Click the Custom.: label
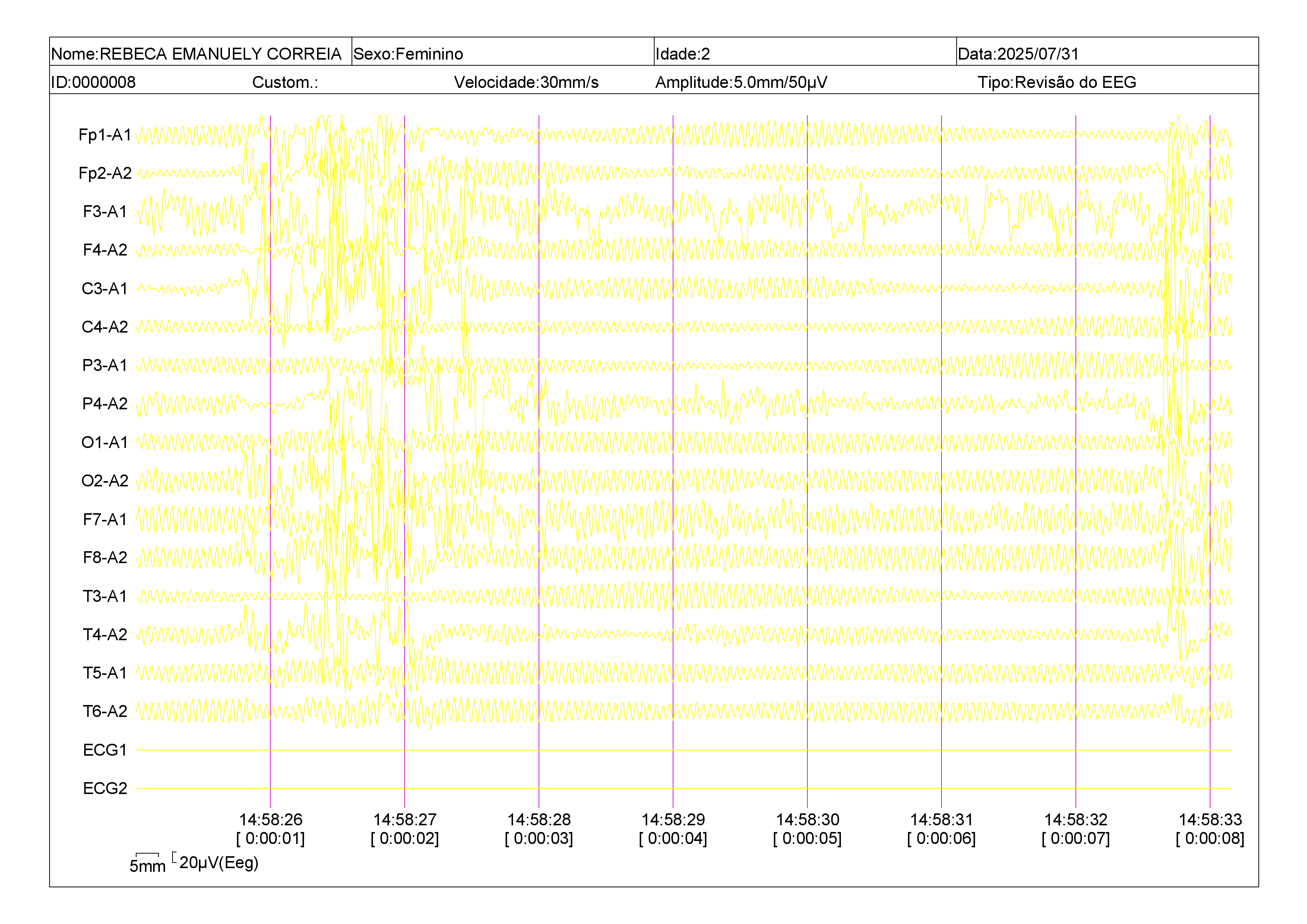This screenshot has height=924, width=1307. (285, 83)
